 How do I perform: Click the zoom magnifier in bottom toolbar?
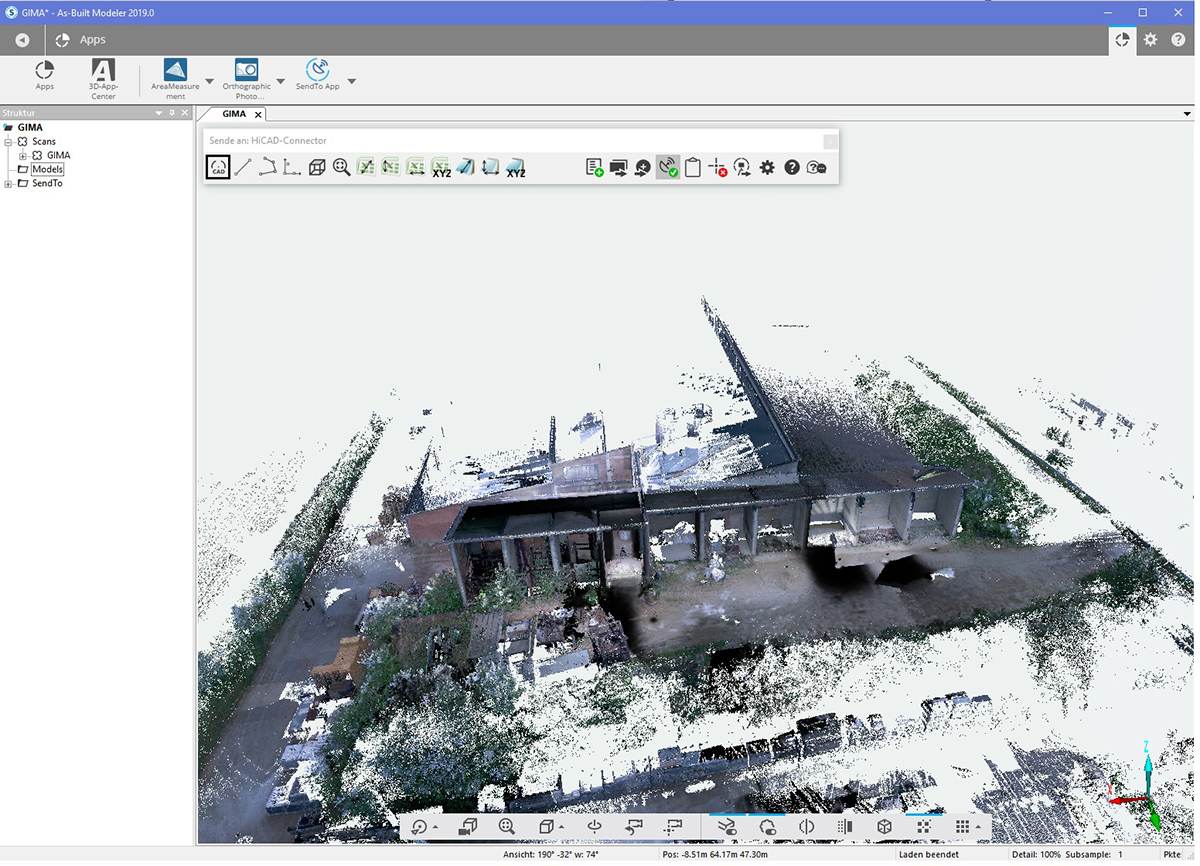tap(507, 827)
